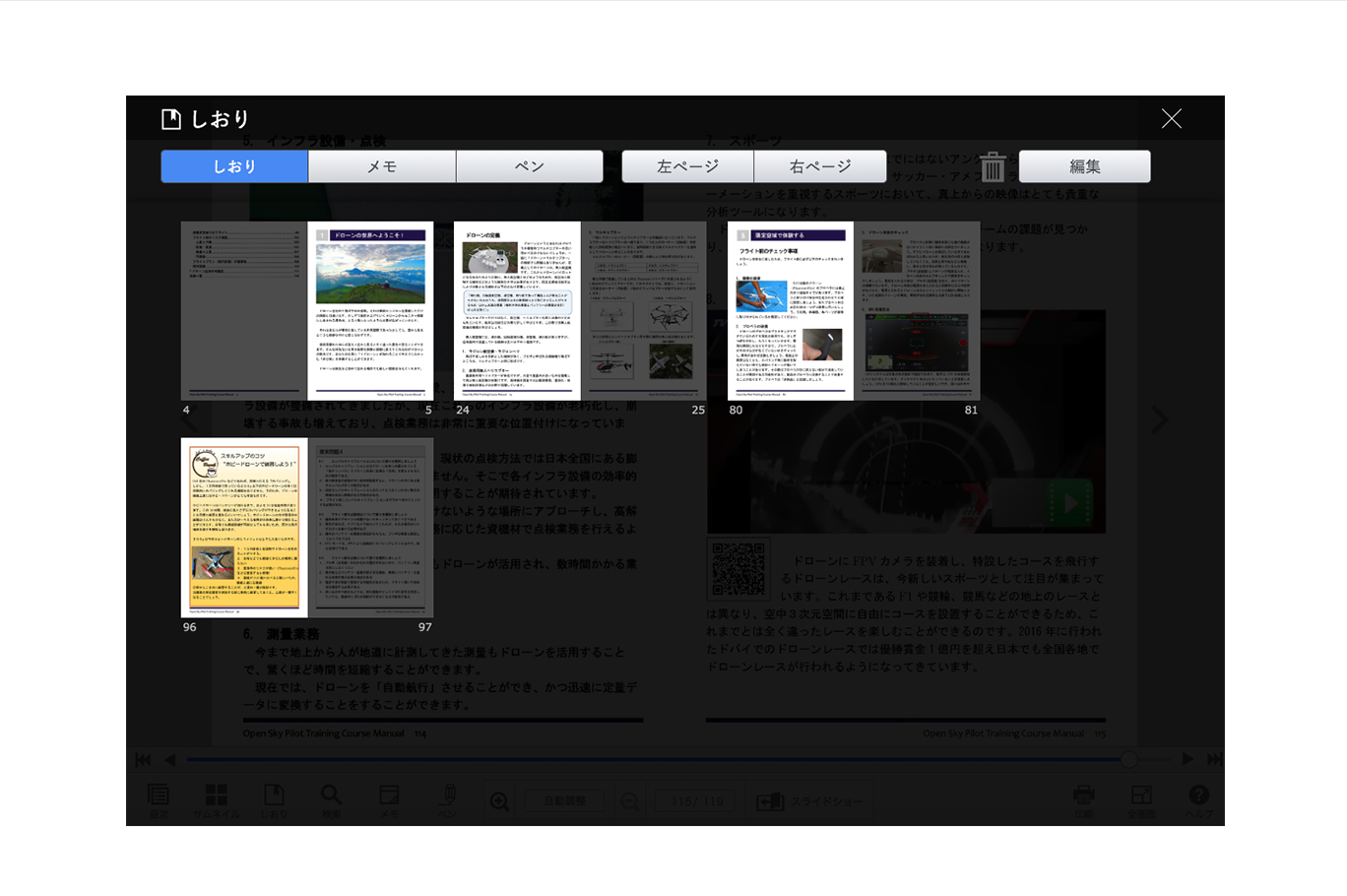
Task: Click the page navigation slider handle
Action: (x=1128, y=759)
